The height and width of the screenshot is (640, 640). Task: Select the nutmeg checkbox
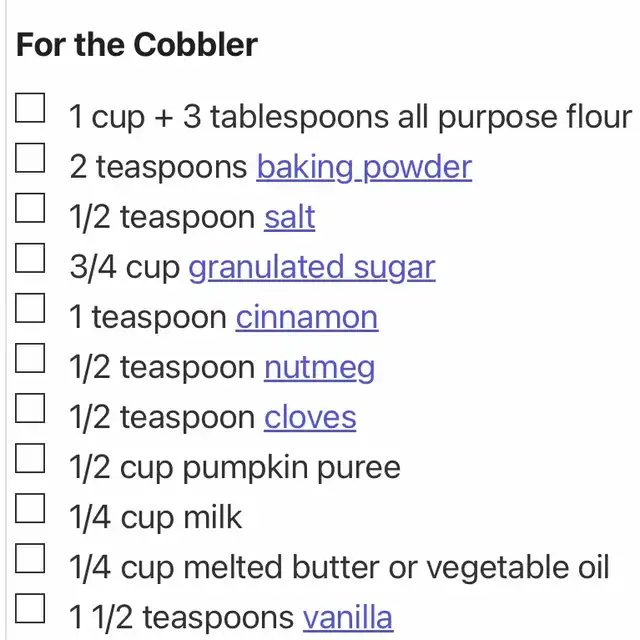pos(30,358)
